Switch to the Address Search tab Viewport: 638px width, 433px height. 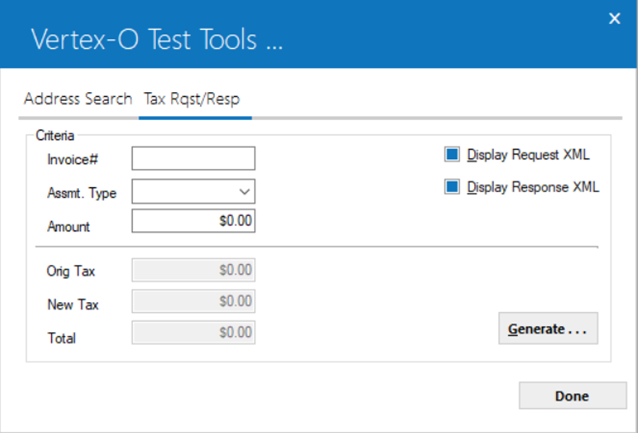(x=78, y=99)
